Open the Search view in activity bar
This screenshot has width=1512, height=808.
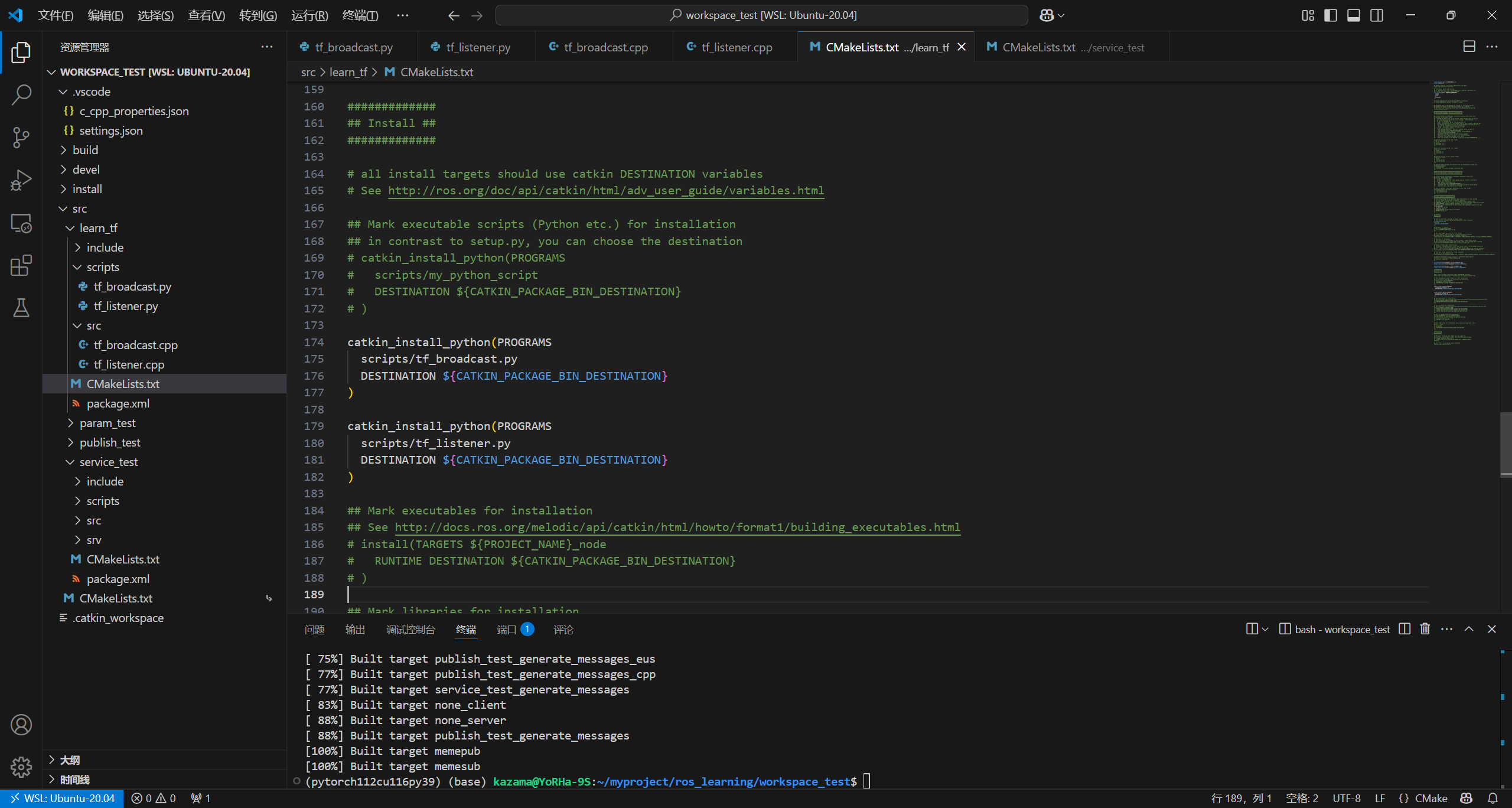(x=21, y=95)
